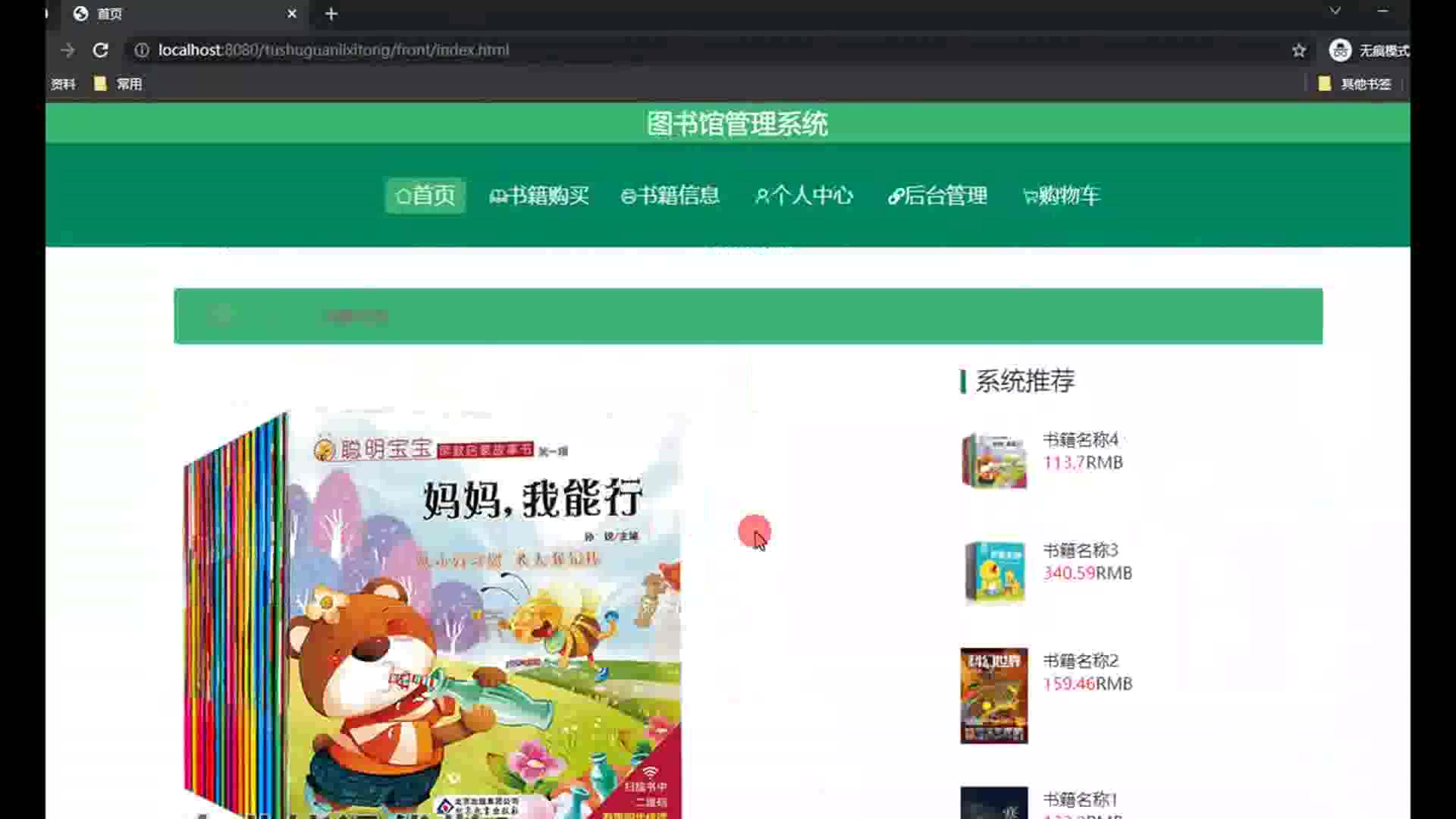The height and width of the screenshot is (819, 1456).
Task: Click the address bar URL
Action: coord(334,50)
